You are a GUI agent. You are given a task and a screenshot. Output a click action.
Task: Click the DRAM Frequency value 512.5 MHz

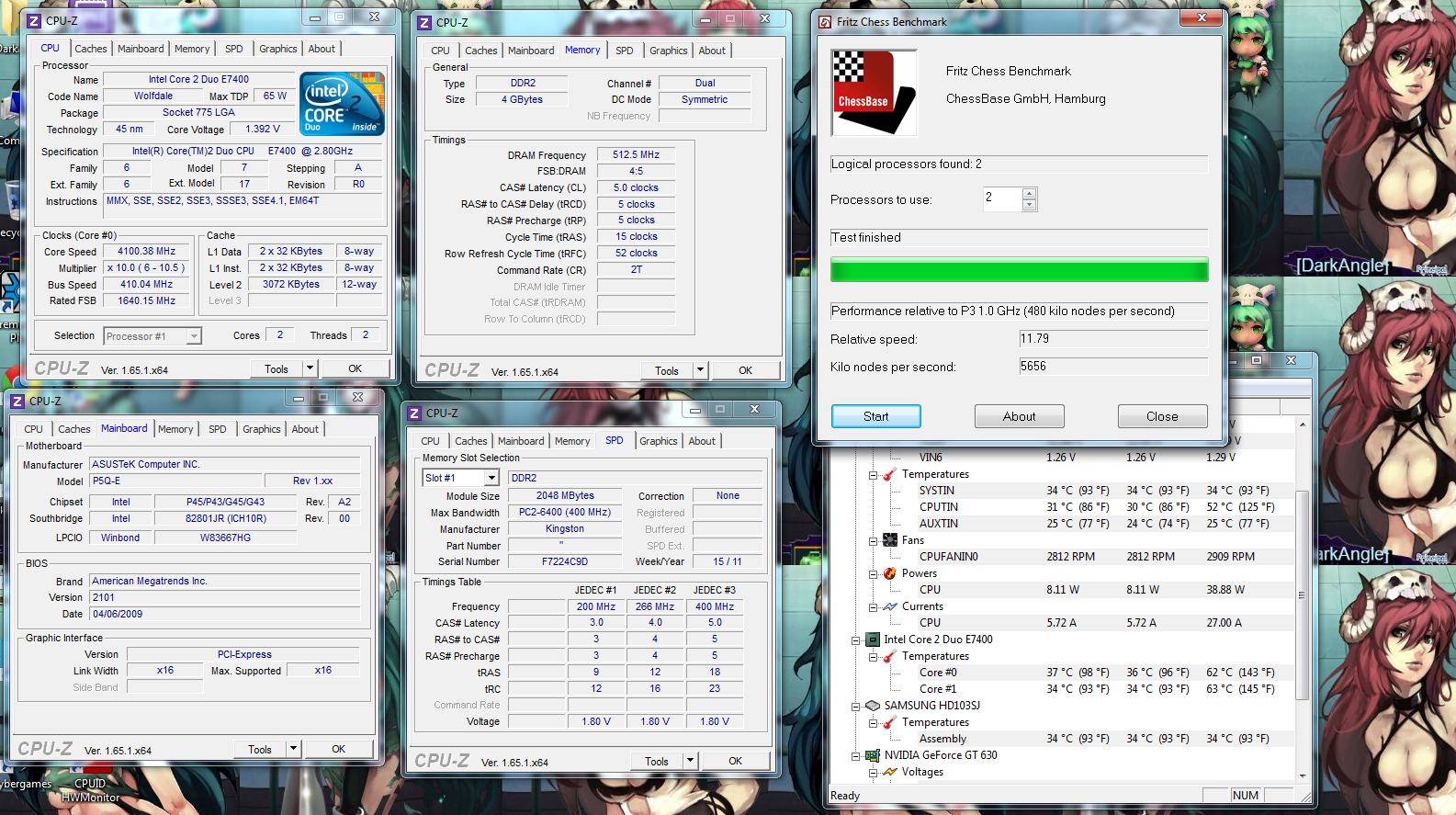(637, 155)
